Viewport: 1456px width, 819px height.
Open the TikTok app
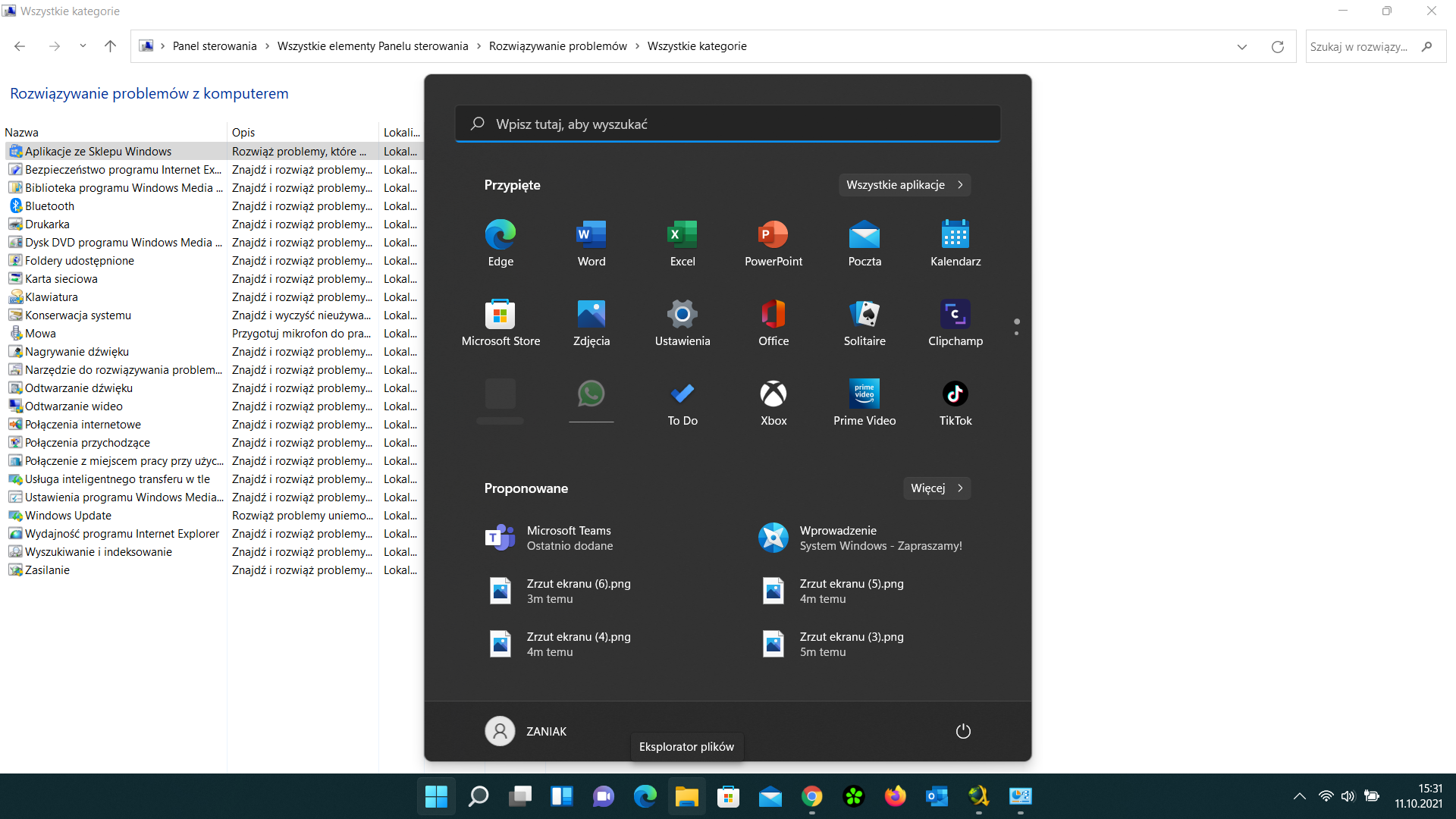click(x=955, y=402)
